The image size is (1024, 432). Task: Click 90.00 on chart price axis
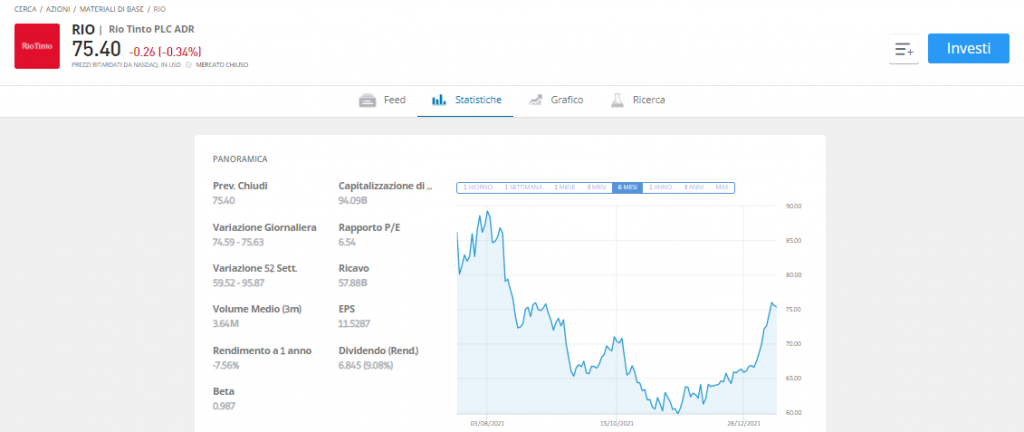(x=792, y=206)
